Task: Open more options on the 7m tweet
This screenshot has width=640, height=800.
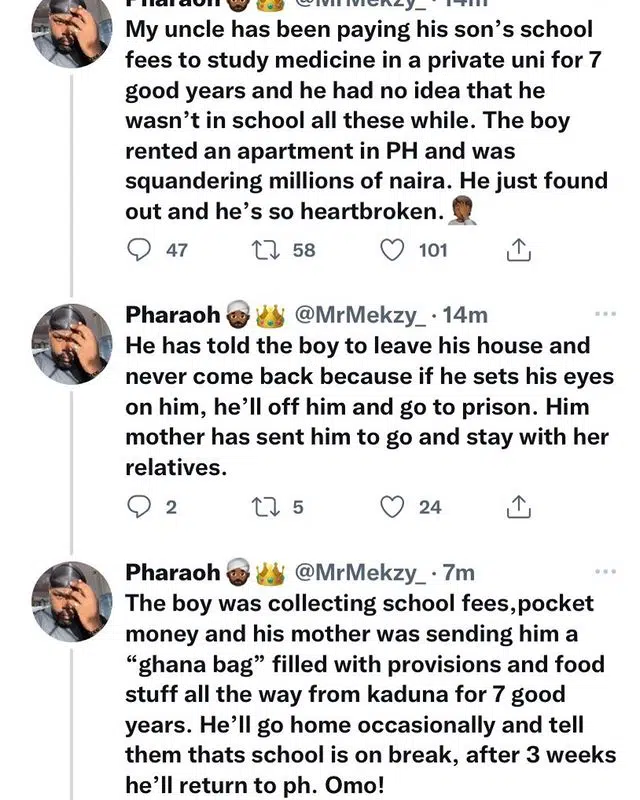Action: 605,572
